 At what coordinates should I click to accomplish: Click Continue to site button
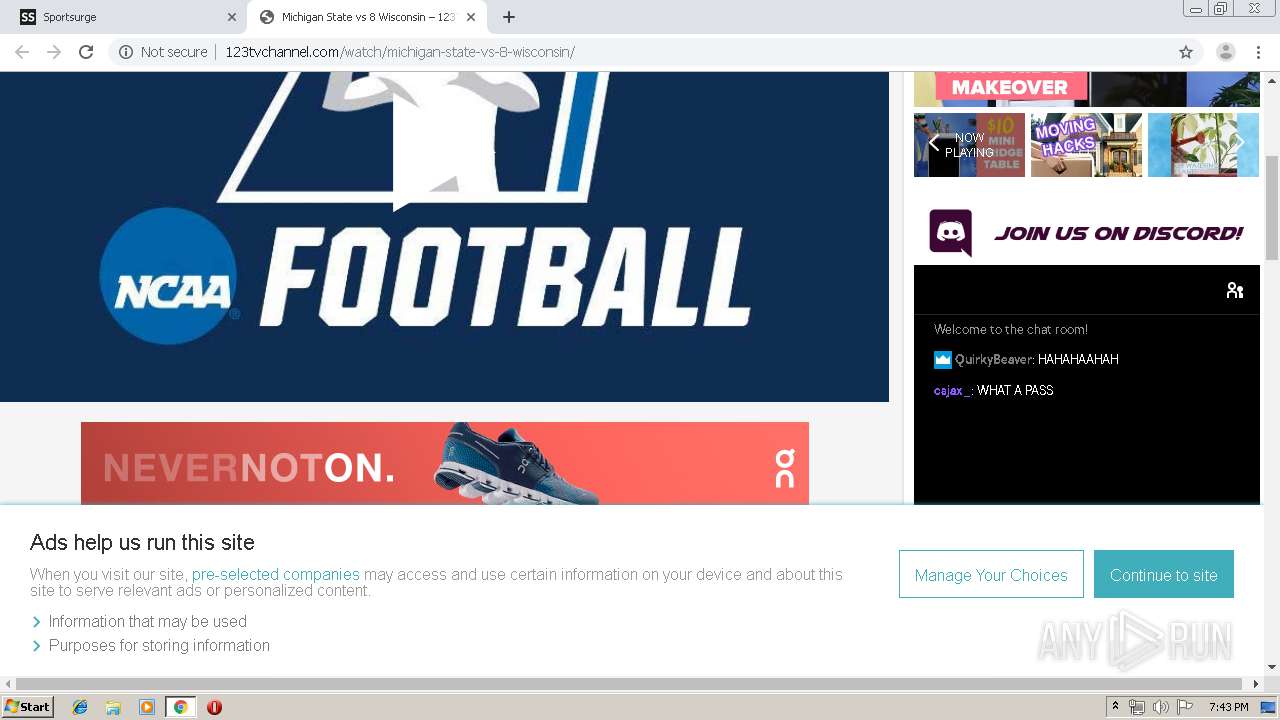(x=1164, y=574)
